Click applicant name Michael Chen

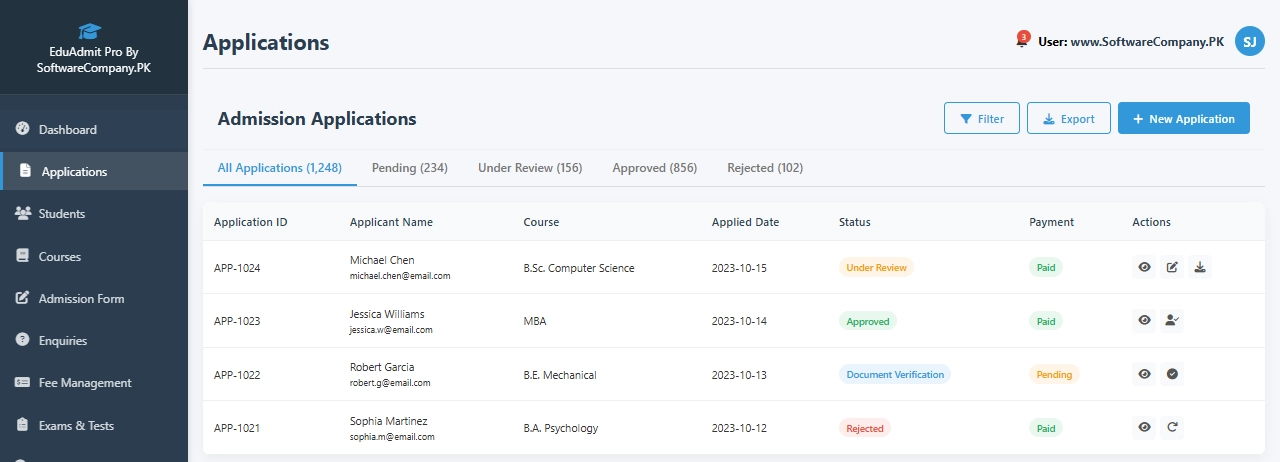coord(382,260)
